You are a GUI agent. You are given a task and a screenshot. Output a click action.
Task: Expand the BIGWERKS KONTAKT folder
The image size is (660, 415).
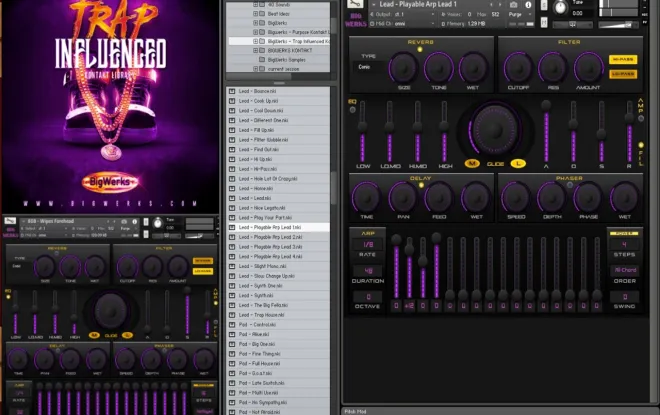[x=255, y=50]
